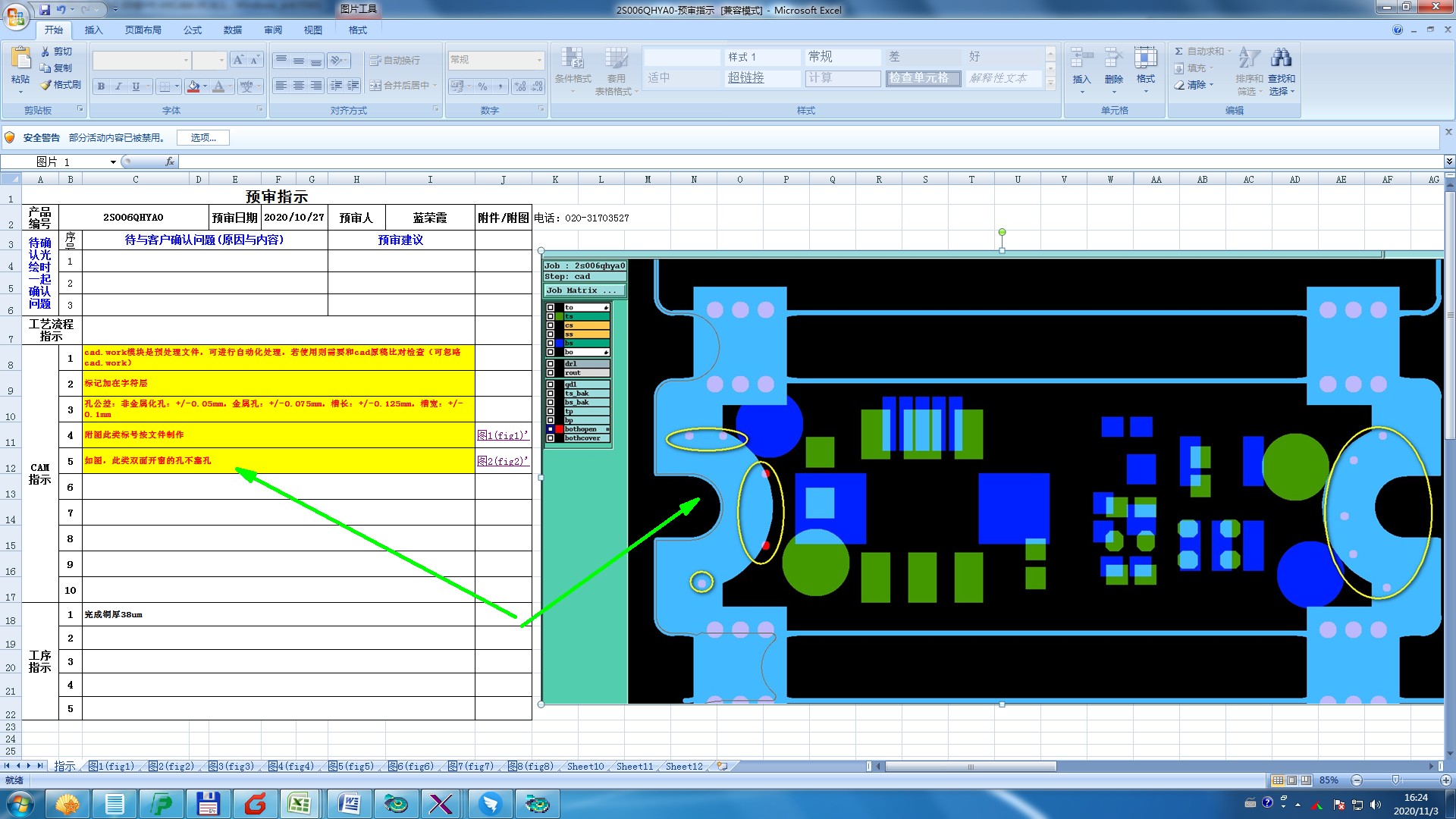
Task: Expand the formula bar chevron
Action: [x=1448, y=162]
